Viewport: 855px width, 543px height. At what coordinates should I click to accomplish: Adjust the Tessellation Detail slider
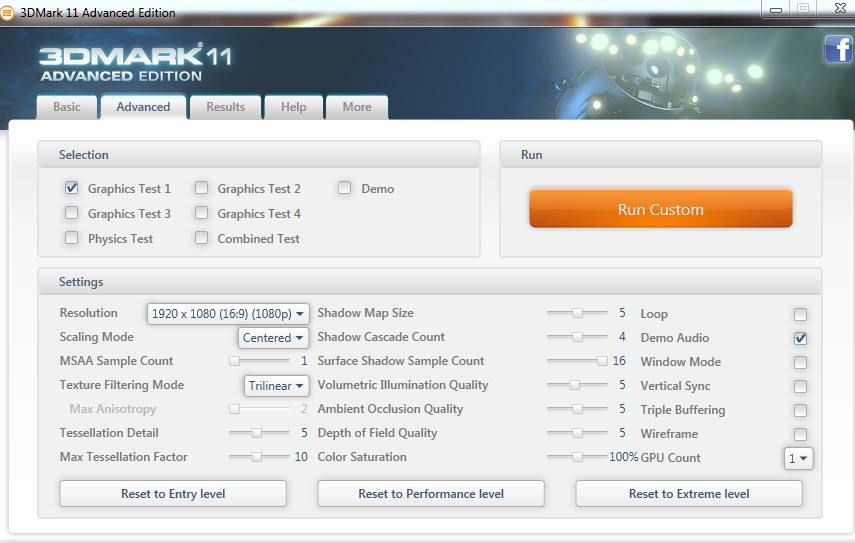(x=259, y=433)
